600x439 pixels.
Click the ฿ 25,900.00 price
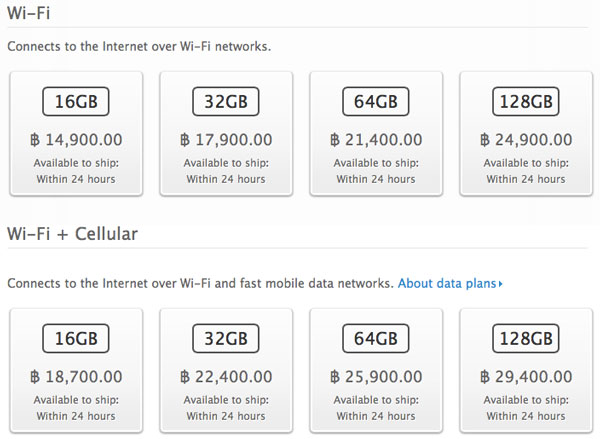(376, 377)
